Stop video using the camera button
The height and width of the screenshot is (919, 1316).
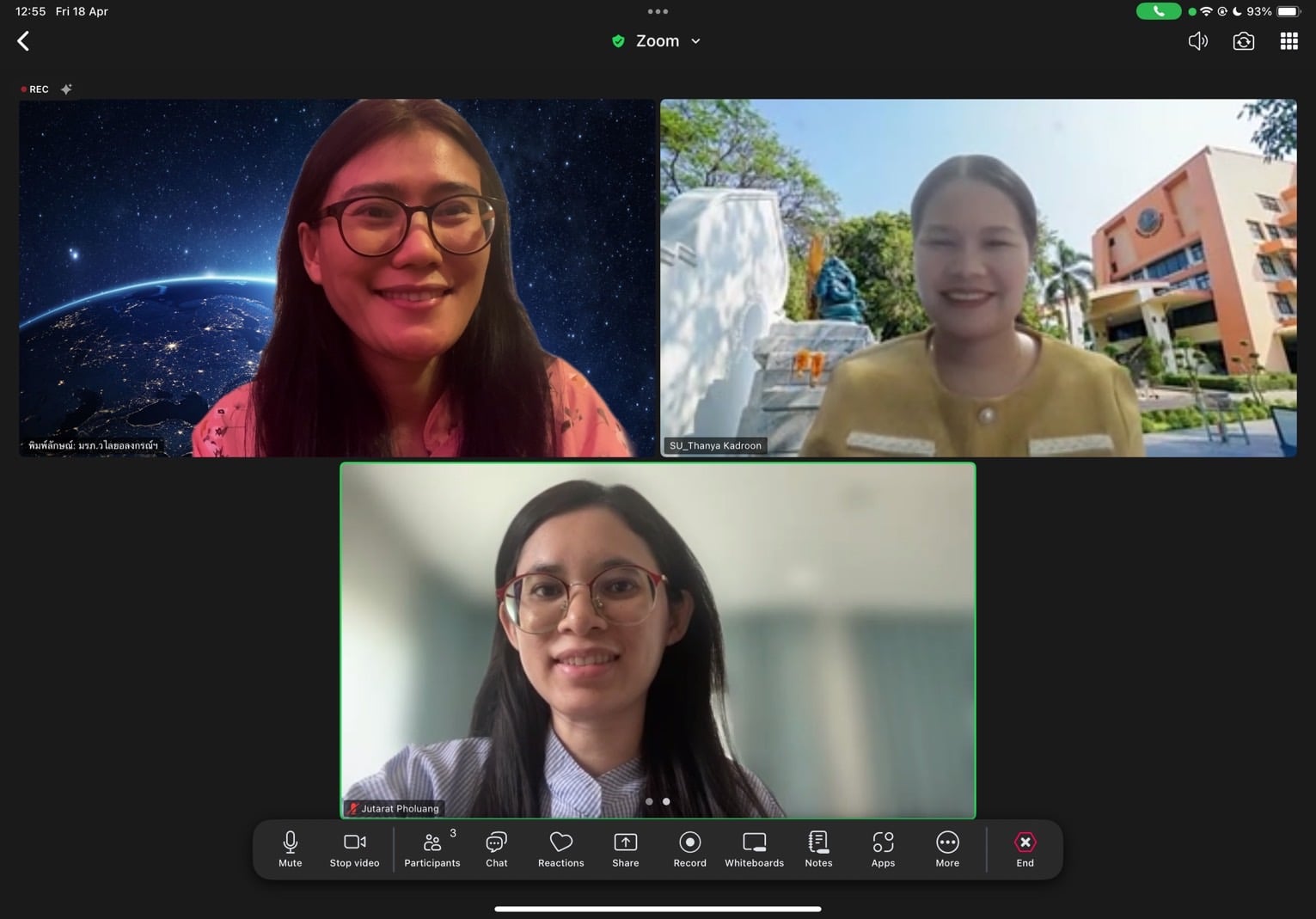click(354, 849)
